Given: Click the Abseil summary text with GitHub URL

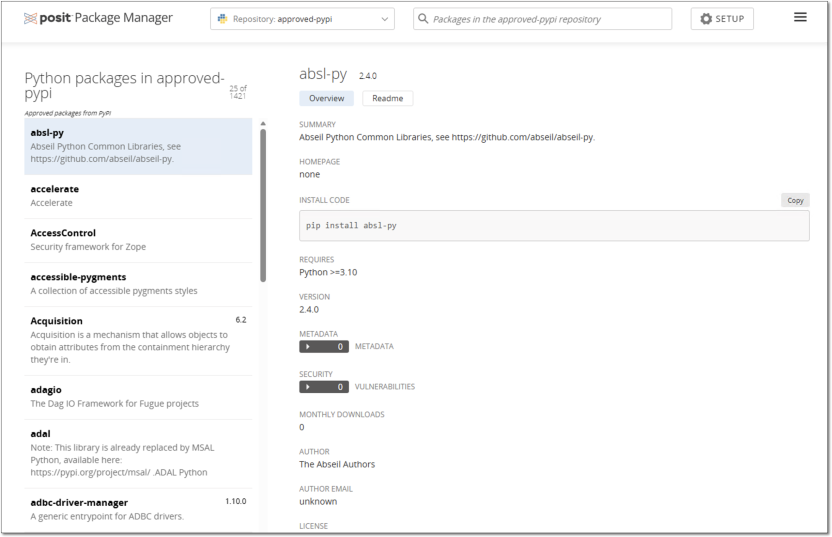Looking at the screenshot, I should click(447, 137).
